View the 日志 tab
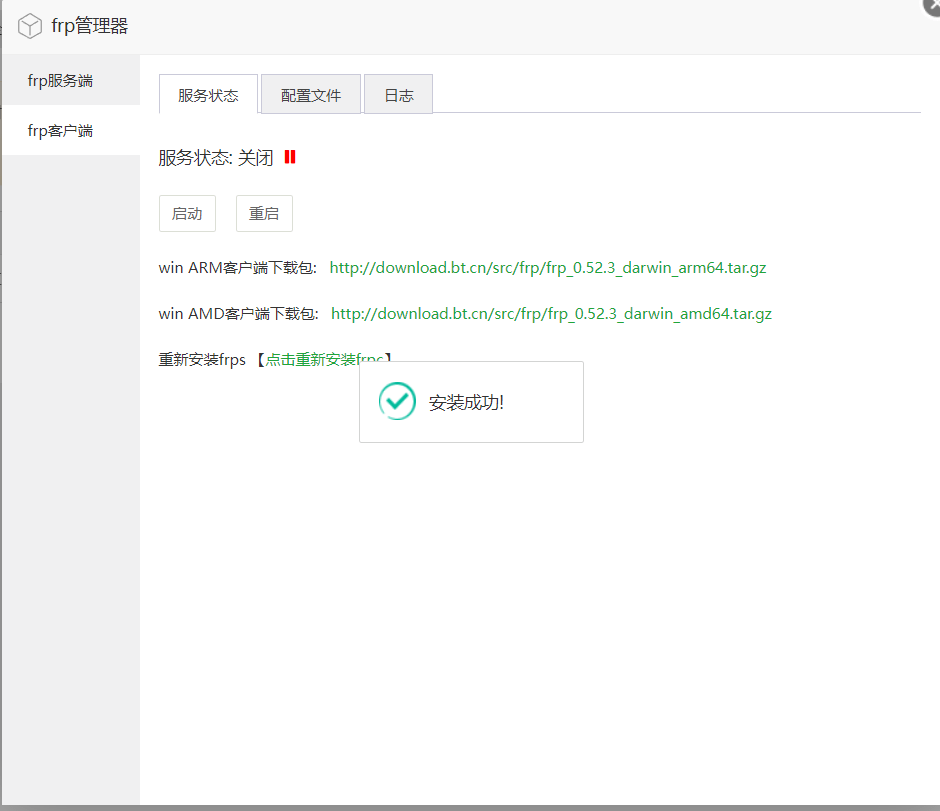 398,95
